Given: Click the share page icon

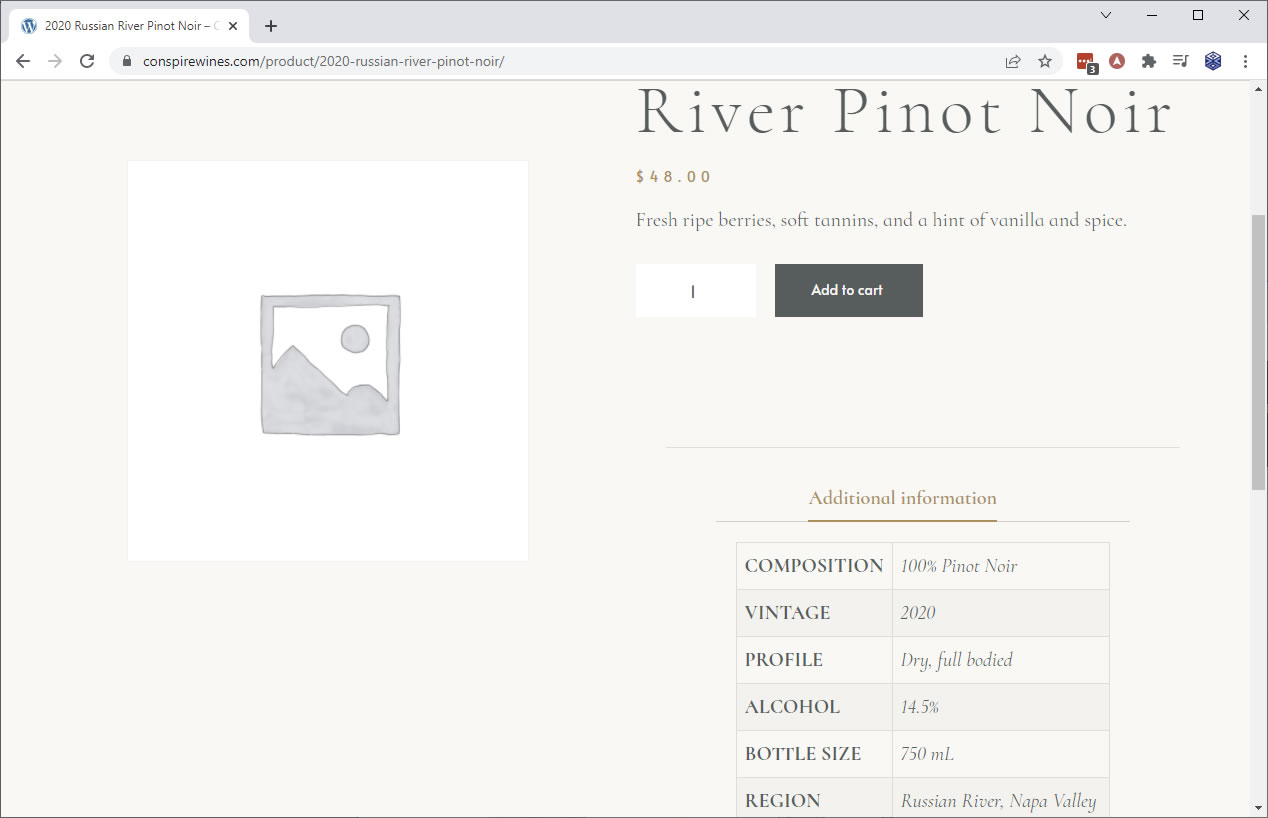Looking at the screenshot, I should (x=1013, y=61).
